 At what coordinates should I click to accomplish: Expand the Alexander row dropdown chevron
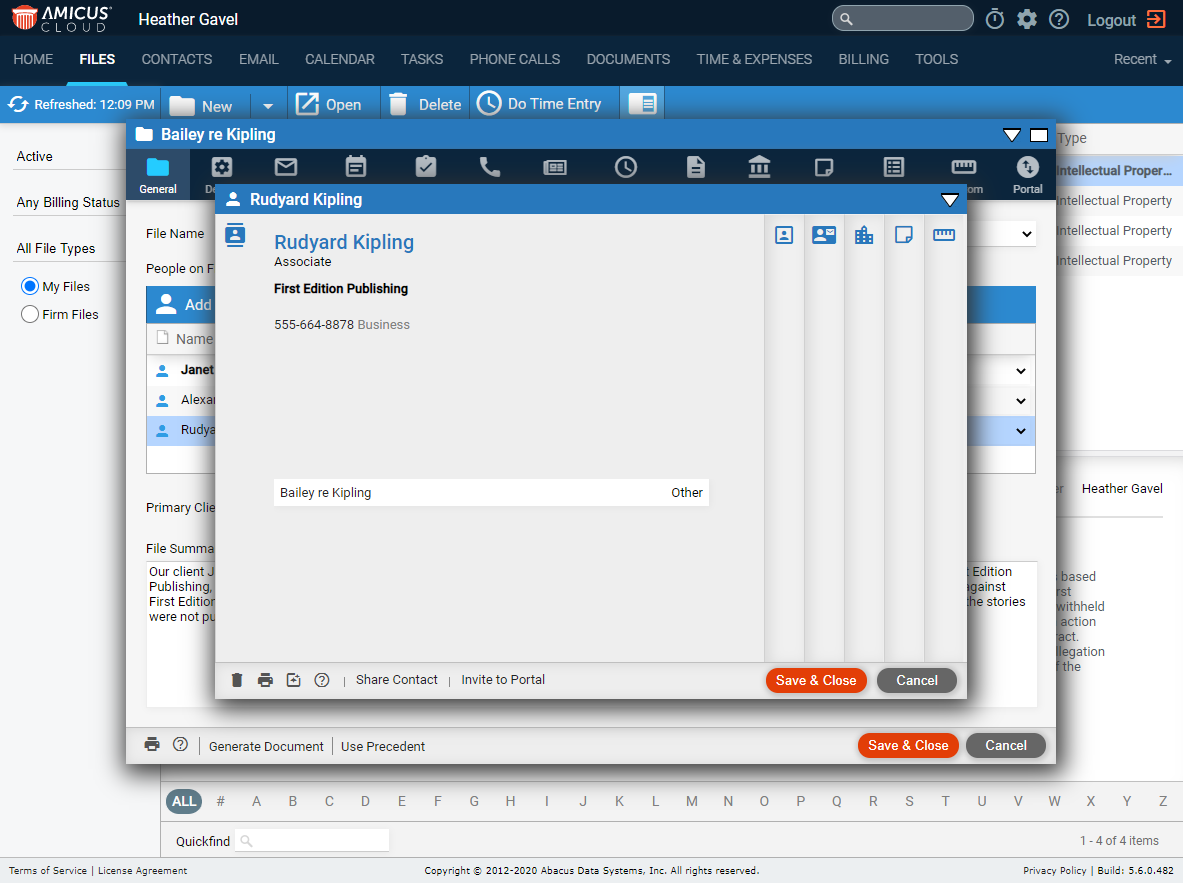coord(1021,401)
